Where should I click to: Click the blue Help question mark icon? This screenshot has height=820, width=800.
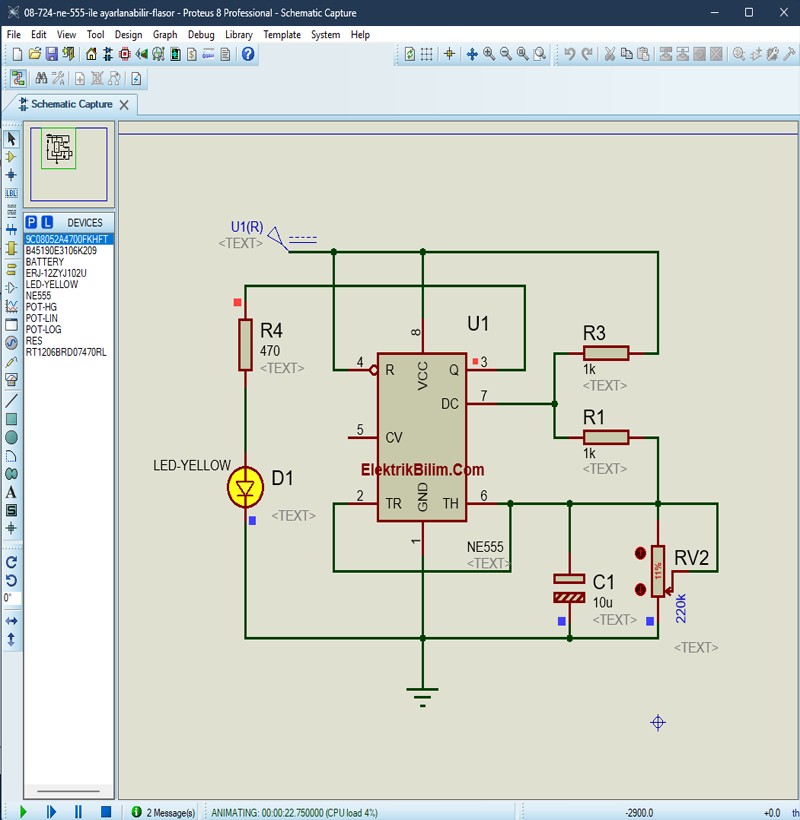click(248, 54)
